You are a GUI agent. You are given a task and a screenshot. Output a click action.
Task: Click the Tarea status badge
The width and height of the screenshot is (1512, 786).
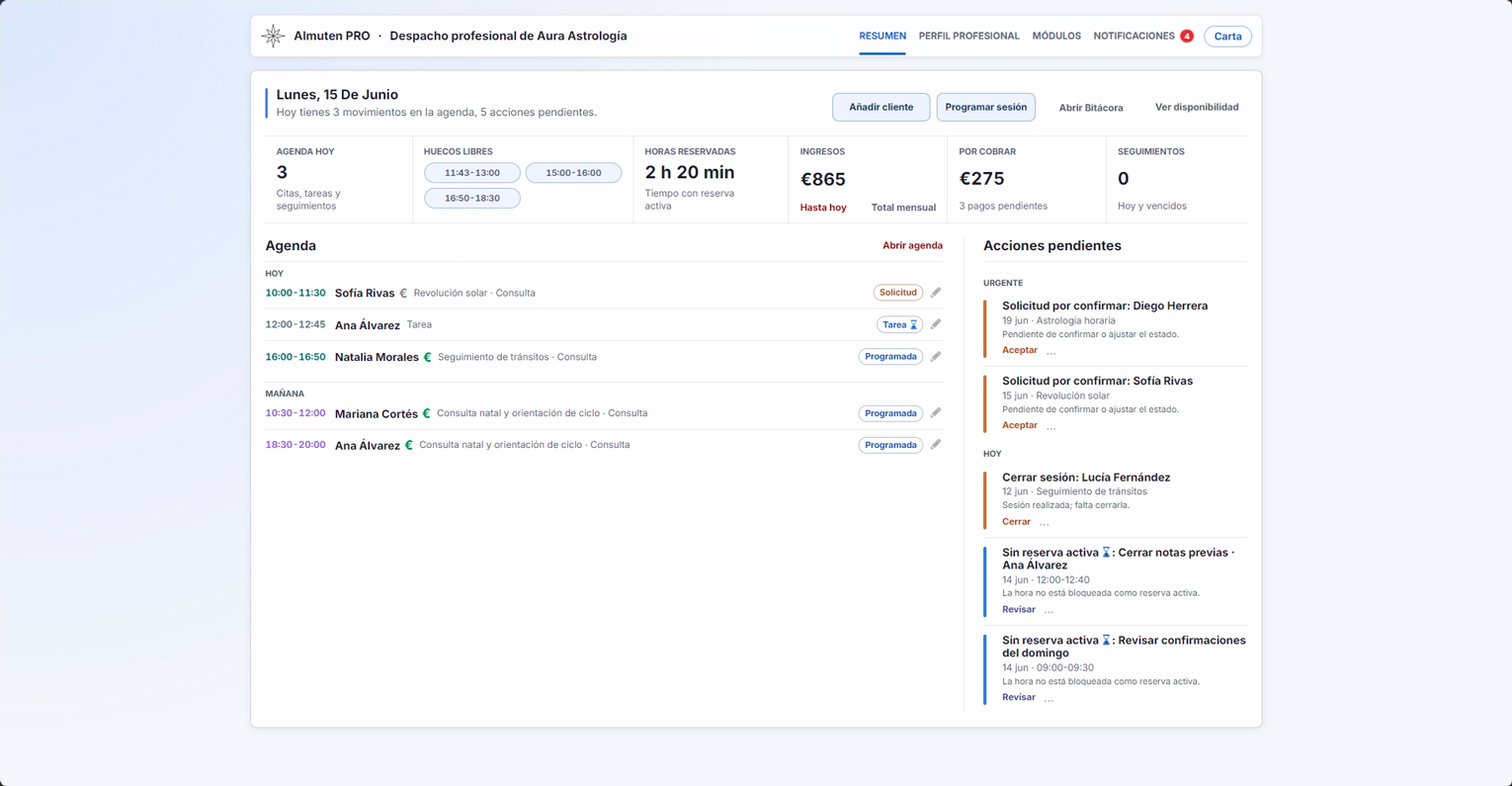point(899,324)
